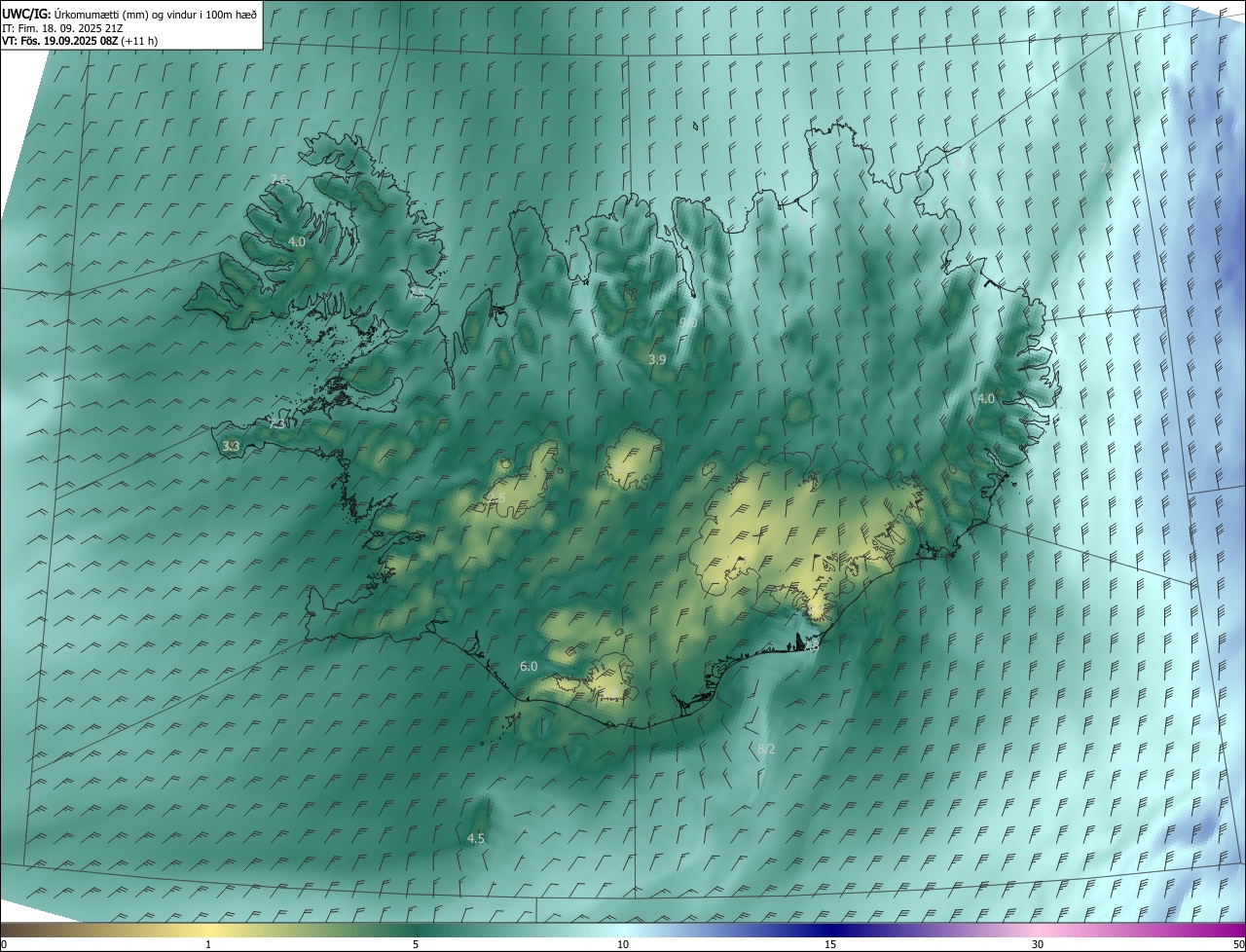Image resolution: width=1246 pixels, height=952 pixels.
Task: Click the 4.0 value in the East Fjords
Action: pos(986,398)
